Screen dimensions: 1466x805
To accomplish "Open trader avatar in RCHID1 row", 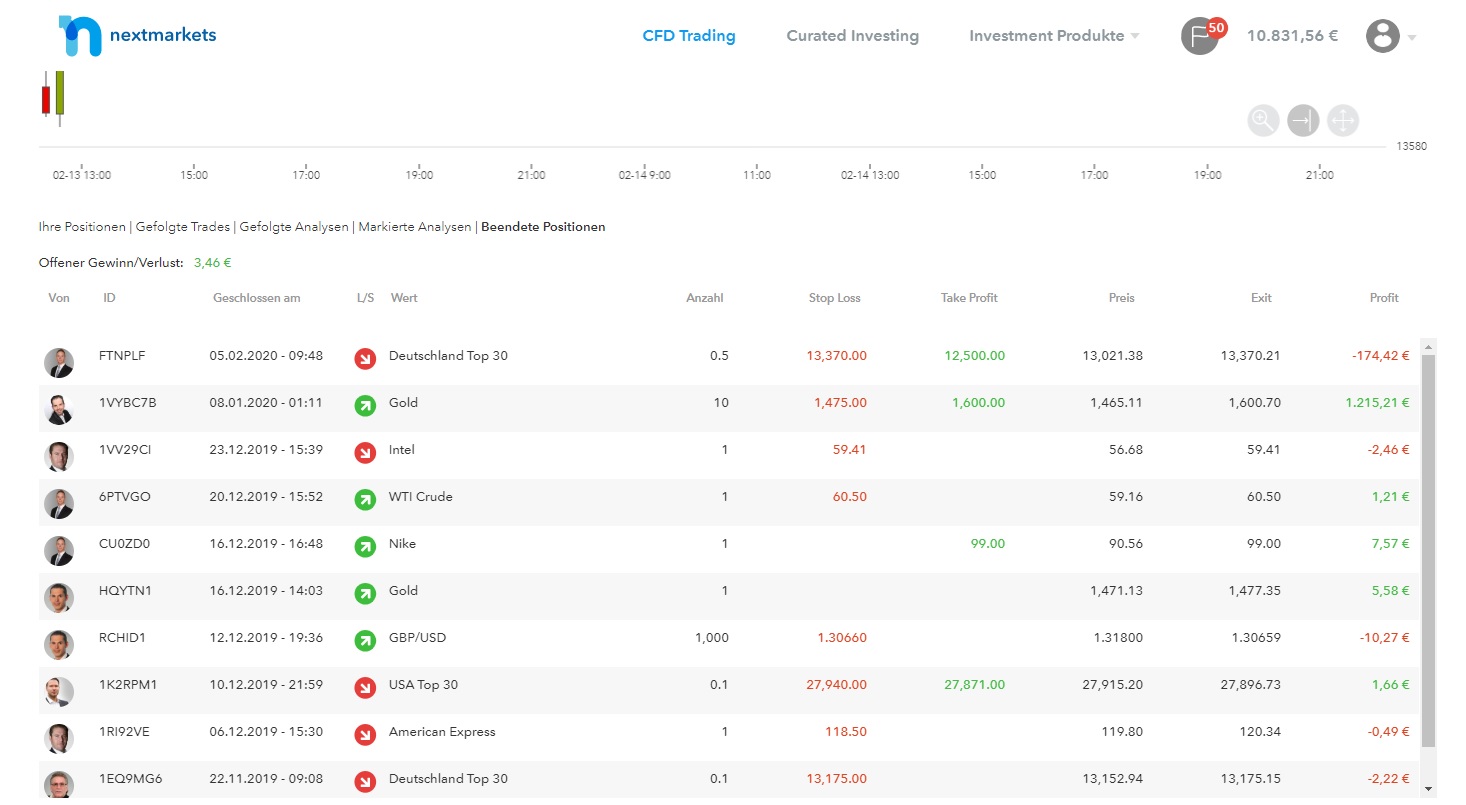I will pos(59,644).
